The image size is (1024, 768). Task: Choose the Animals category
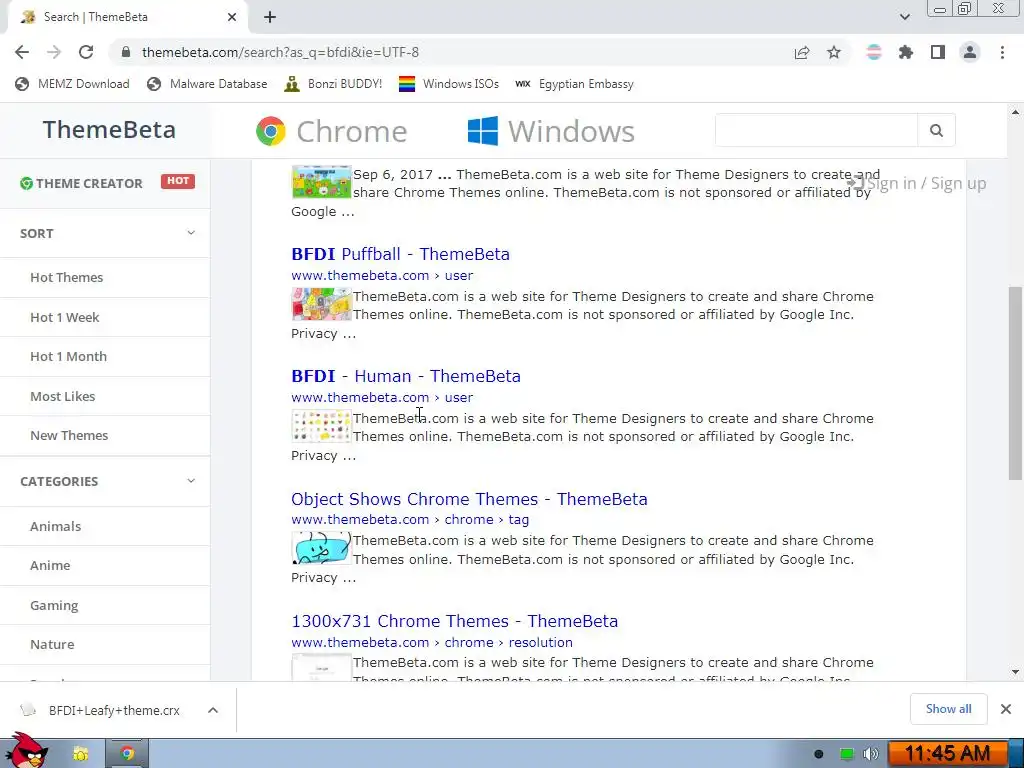56,526
